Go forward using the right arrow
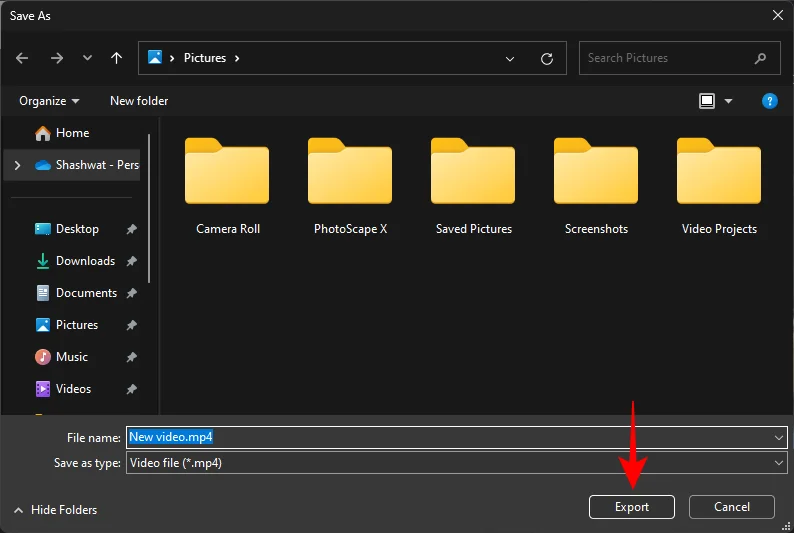794x533 pixels. click(57, 58)
